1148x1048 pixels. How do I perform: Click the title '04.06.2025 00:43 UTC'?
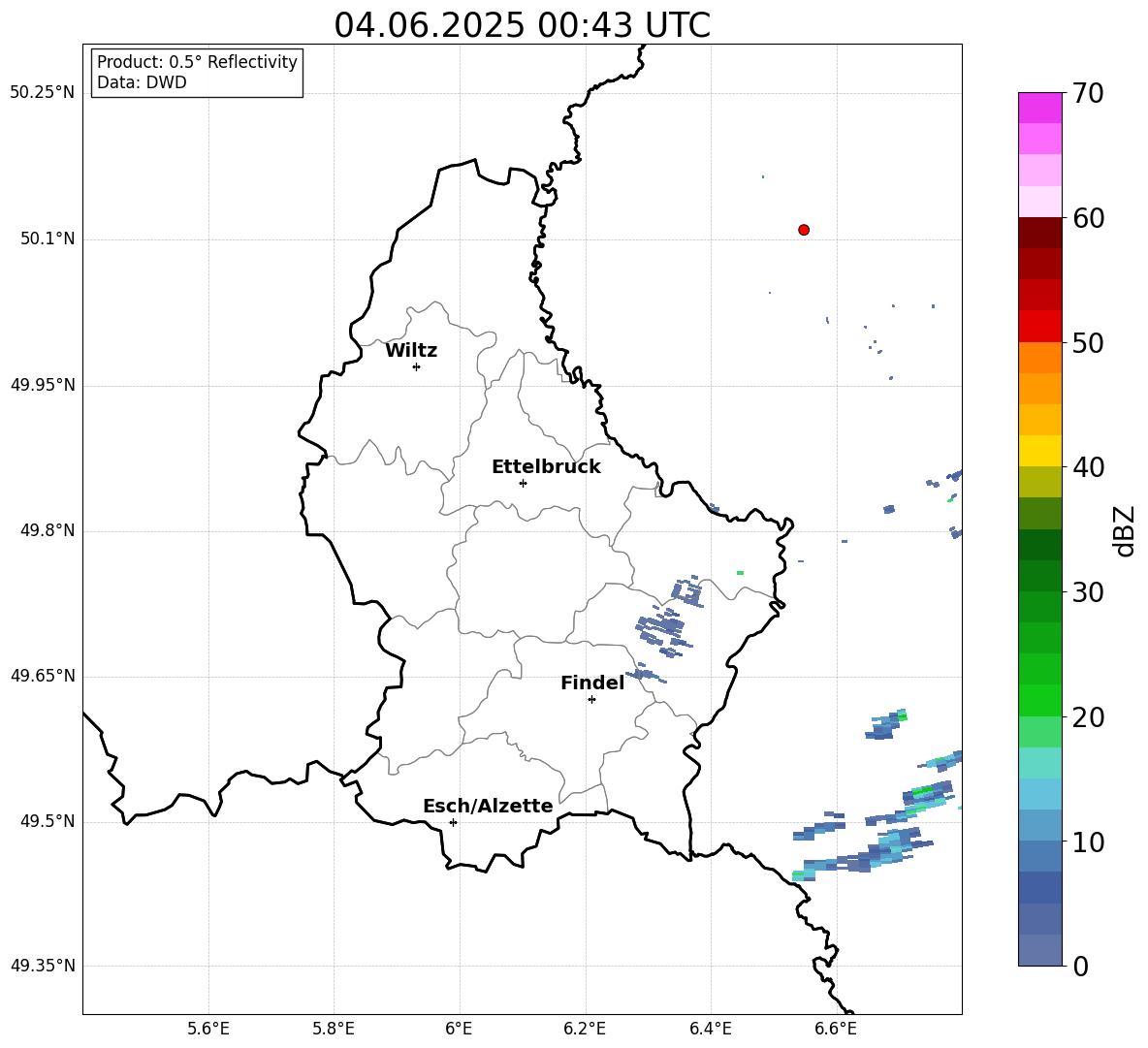coord(522,25)
